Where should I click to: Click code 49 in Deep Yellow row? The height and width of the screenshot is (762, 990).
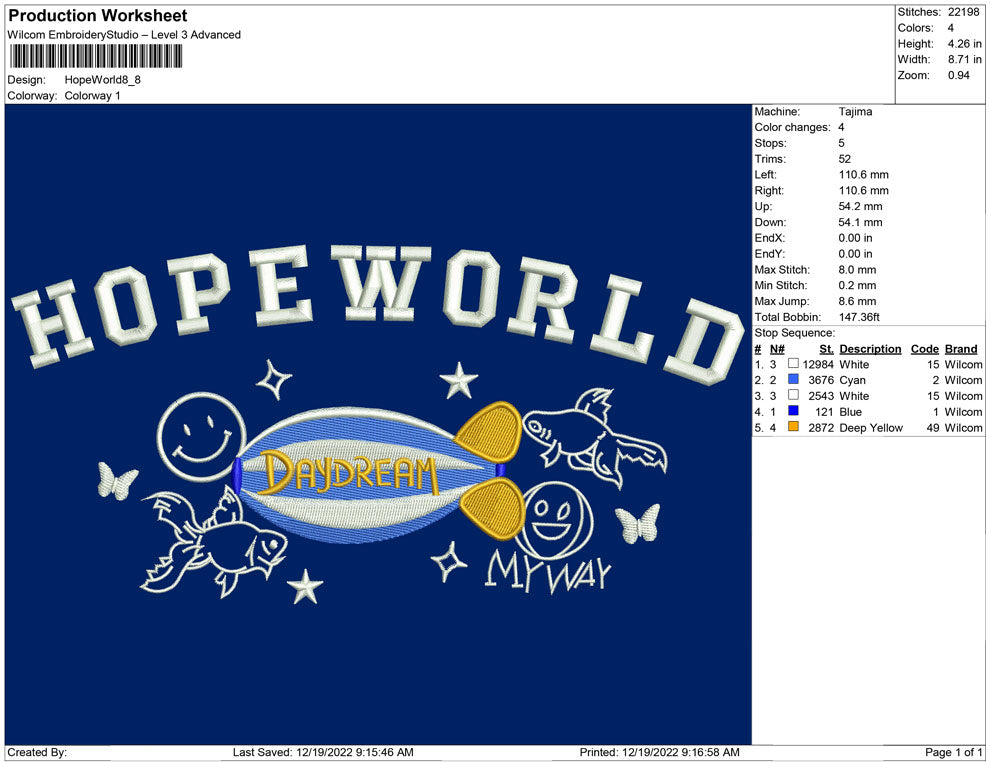point(933,427)
